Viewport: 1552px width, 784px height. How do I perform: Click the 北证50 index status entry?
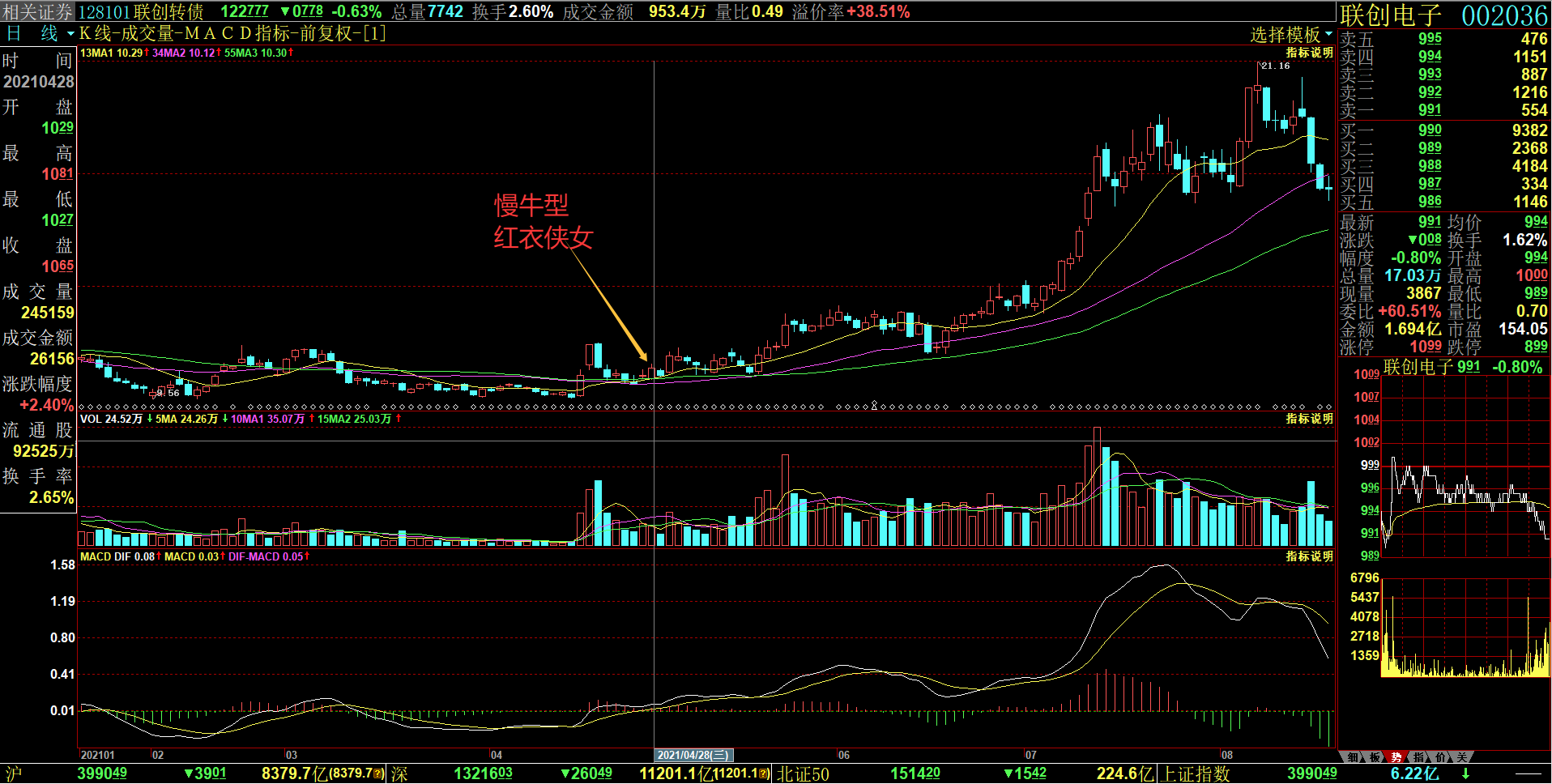[803, 773]
